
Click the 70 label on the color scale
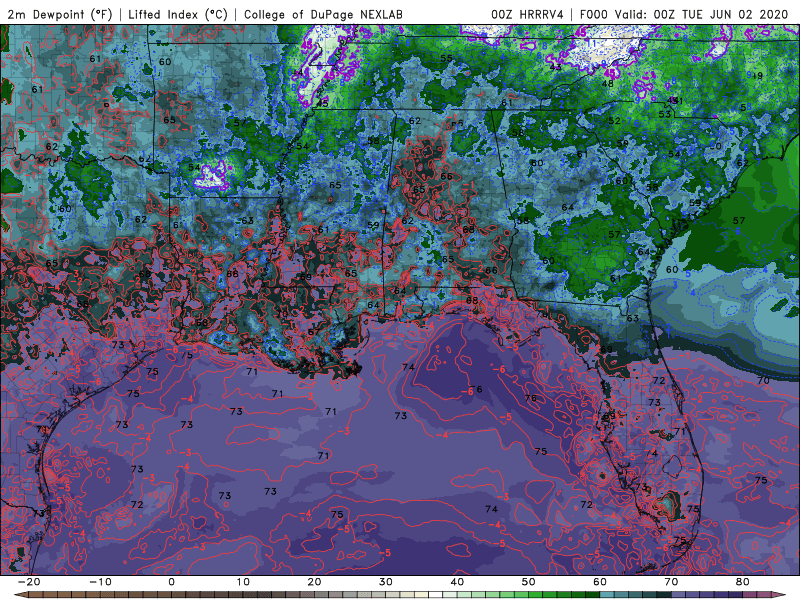click(671, 582)
